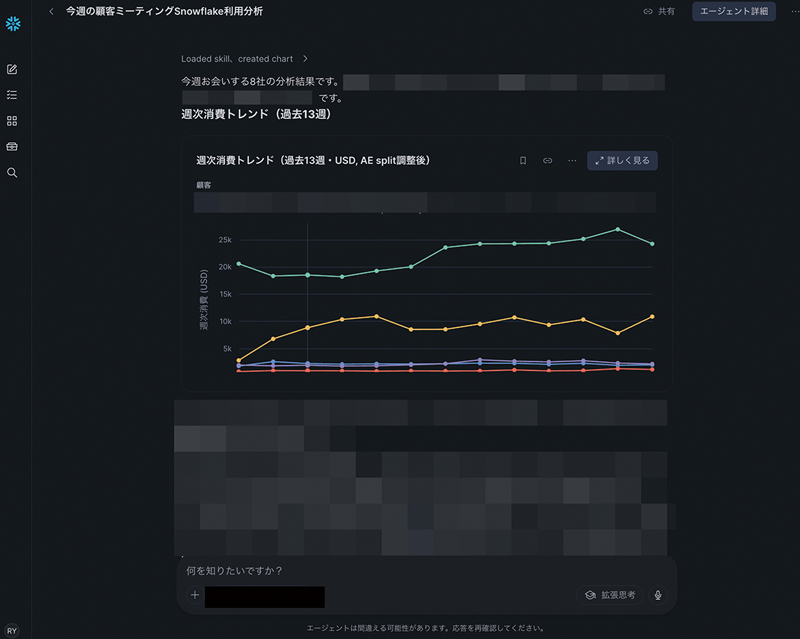This screenshot has width=800, height=639.
Task: Toggle 拡張思考 extended thinking
Action: coord(610,595)
